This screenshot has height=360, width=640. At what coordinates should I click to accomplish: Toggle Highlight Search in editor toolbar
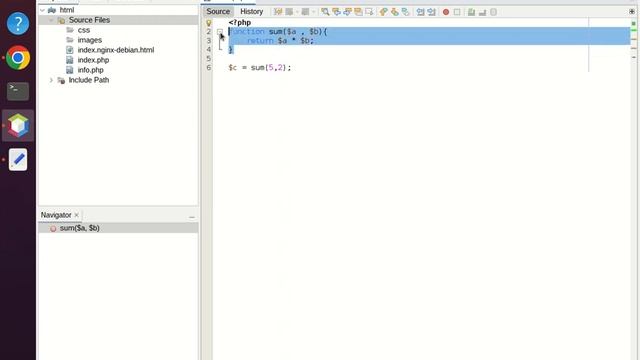(358, 12)
